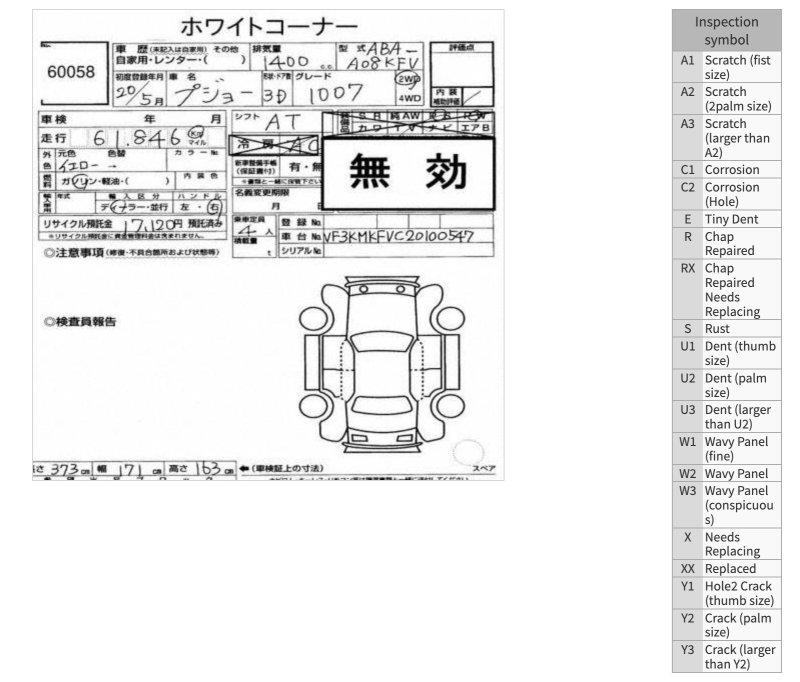Select the S Rust row
Screen dimensions: 800x682
point(726,328)
